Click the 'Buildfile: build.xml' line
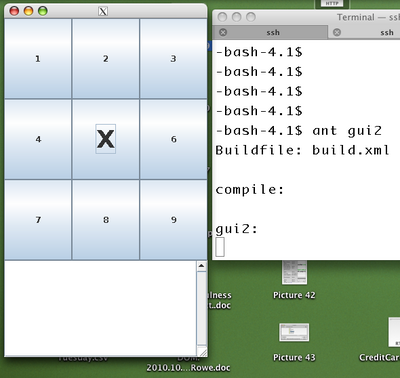The image size is (400, 378). click(x=302, y=150)
